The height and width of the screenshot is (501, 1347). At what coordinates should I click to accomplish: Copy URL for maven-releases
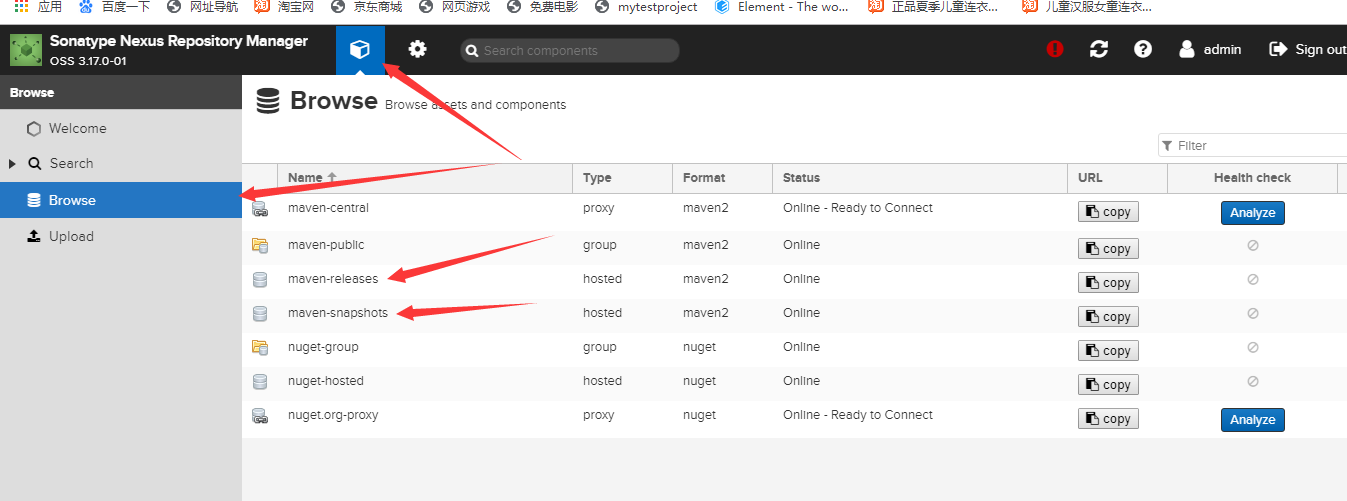click(1108, 283)
